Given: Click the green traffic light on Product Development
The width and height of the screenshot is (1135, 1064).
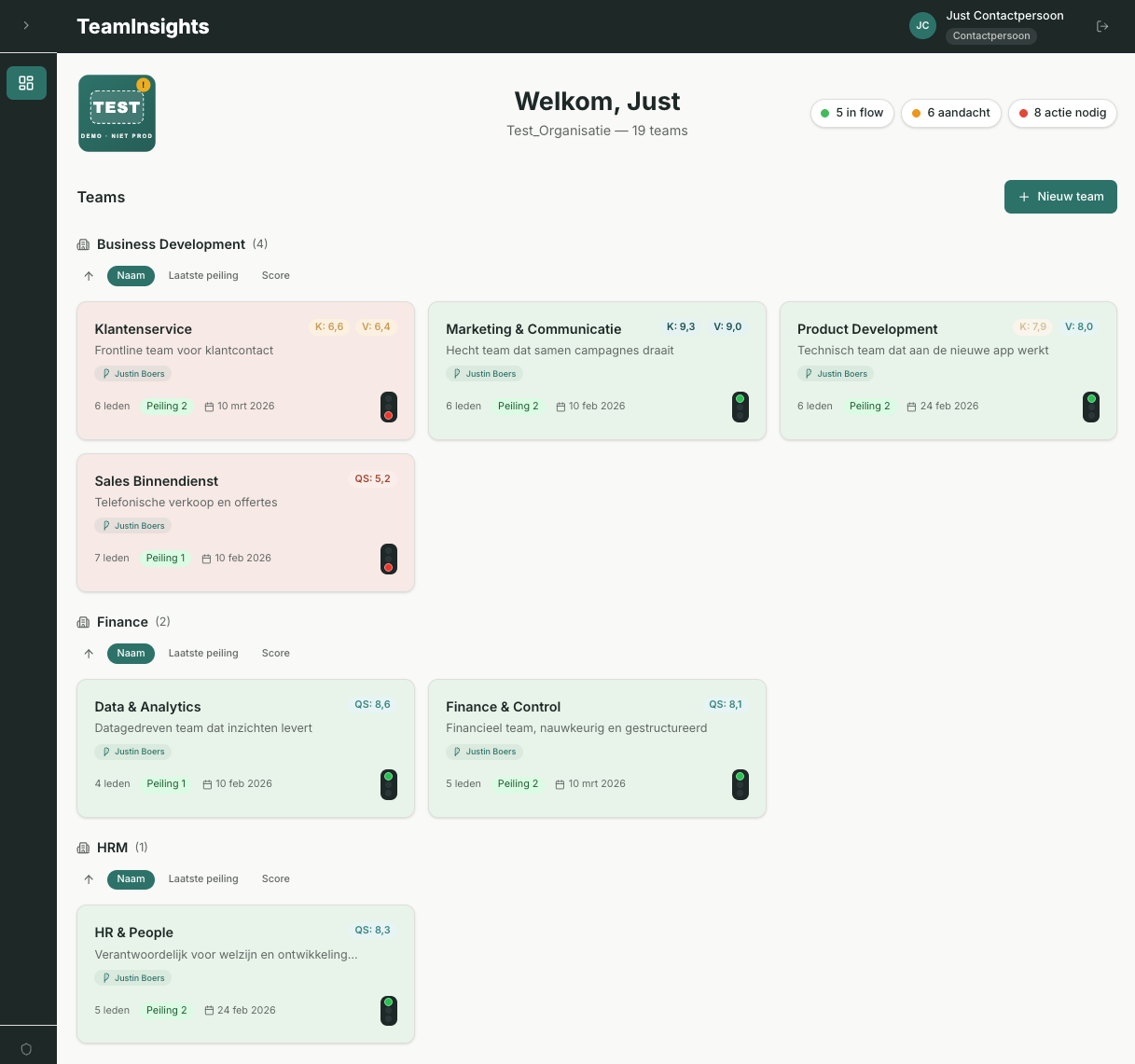Looking at the screenshot, I should (x=1091, y=408).
